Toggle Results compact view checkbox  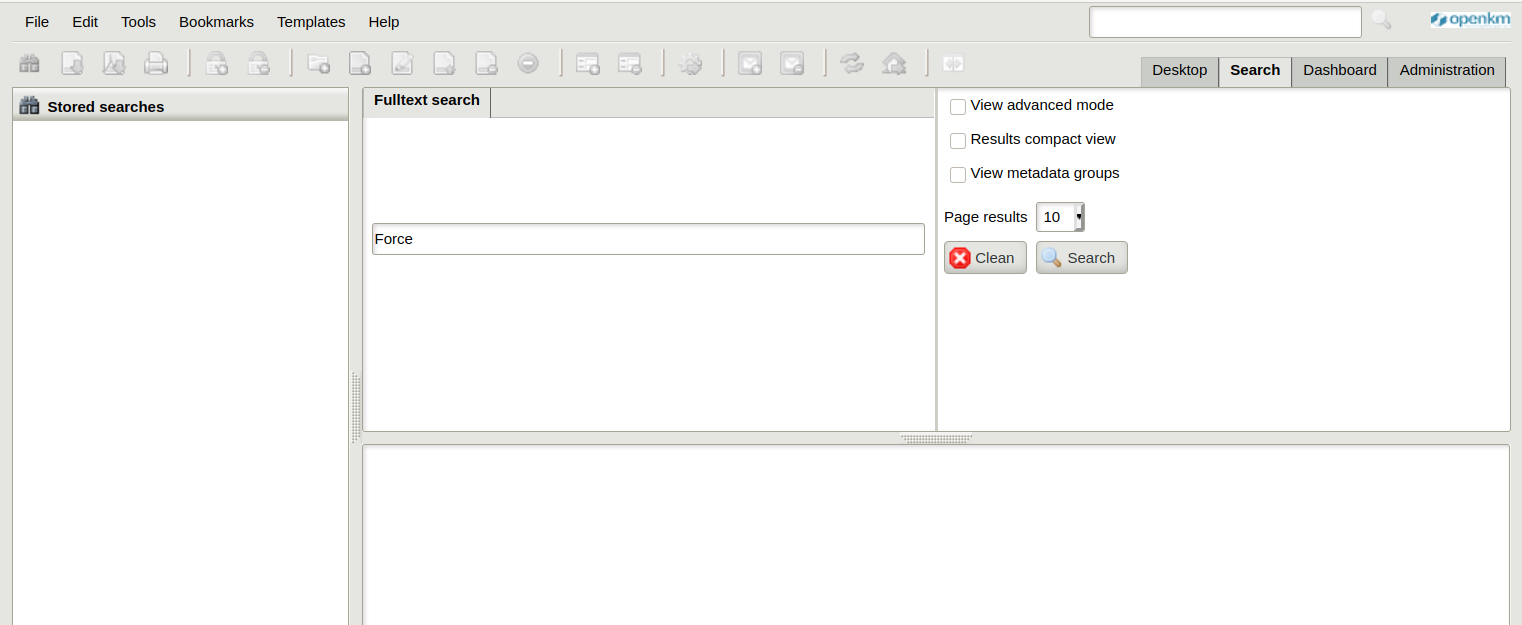point(958,141)
